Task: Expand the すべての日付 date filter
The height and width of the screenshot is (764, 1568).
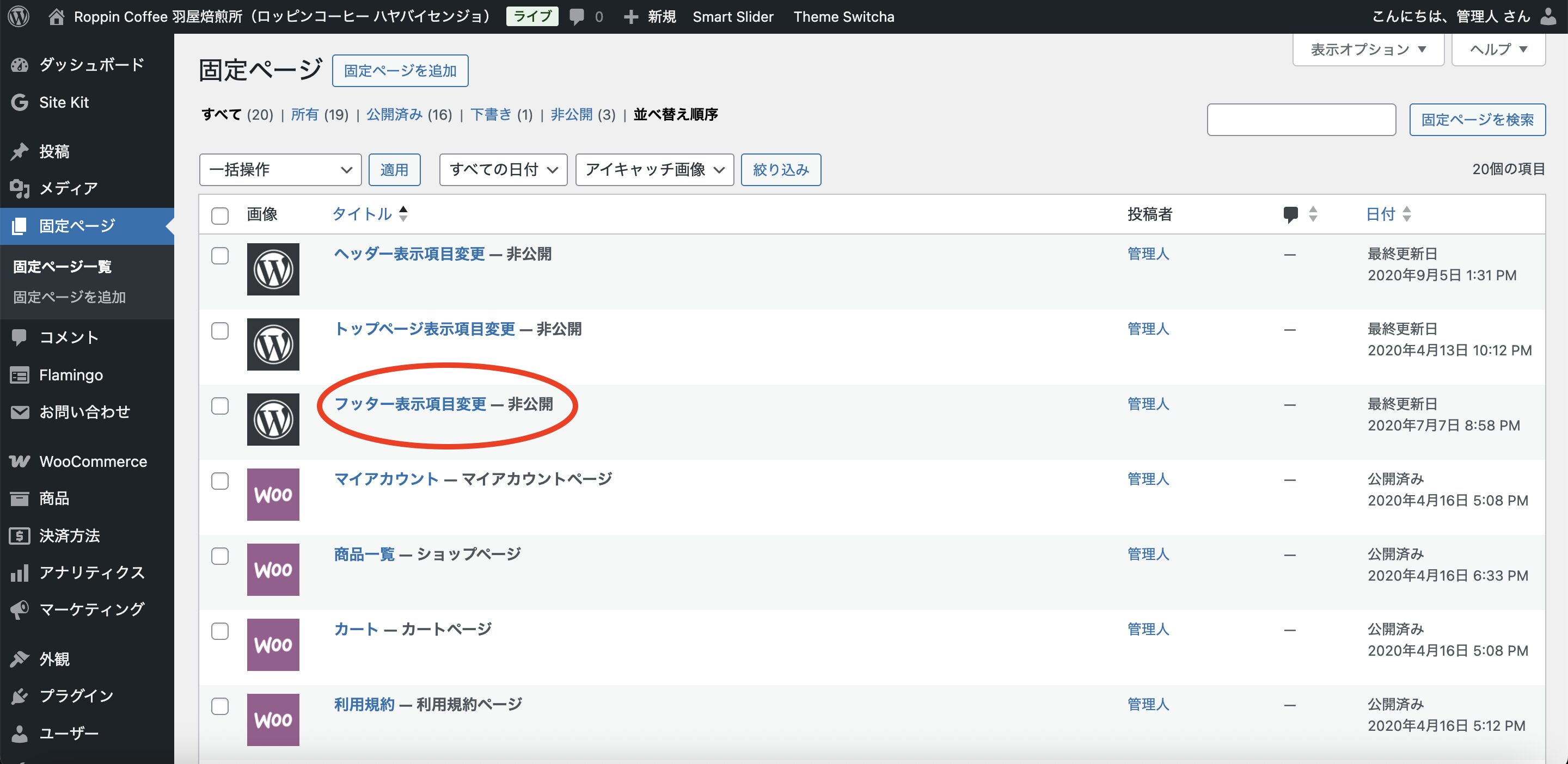Action: coord(503,170)
